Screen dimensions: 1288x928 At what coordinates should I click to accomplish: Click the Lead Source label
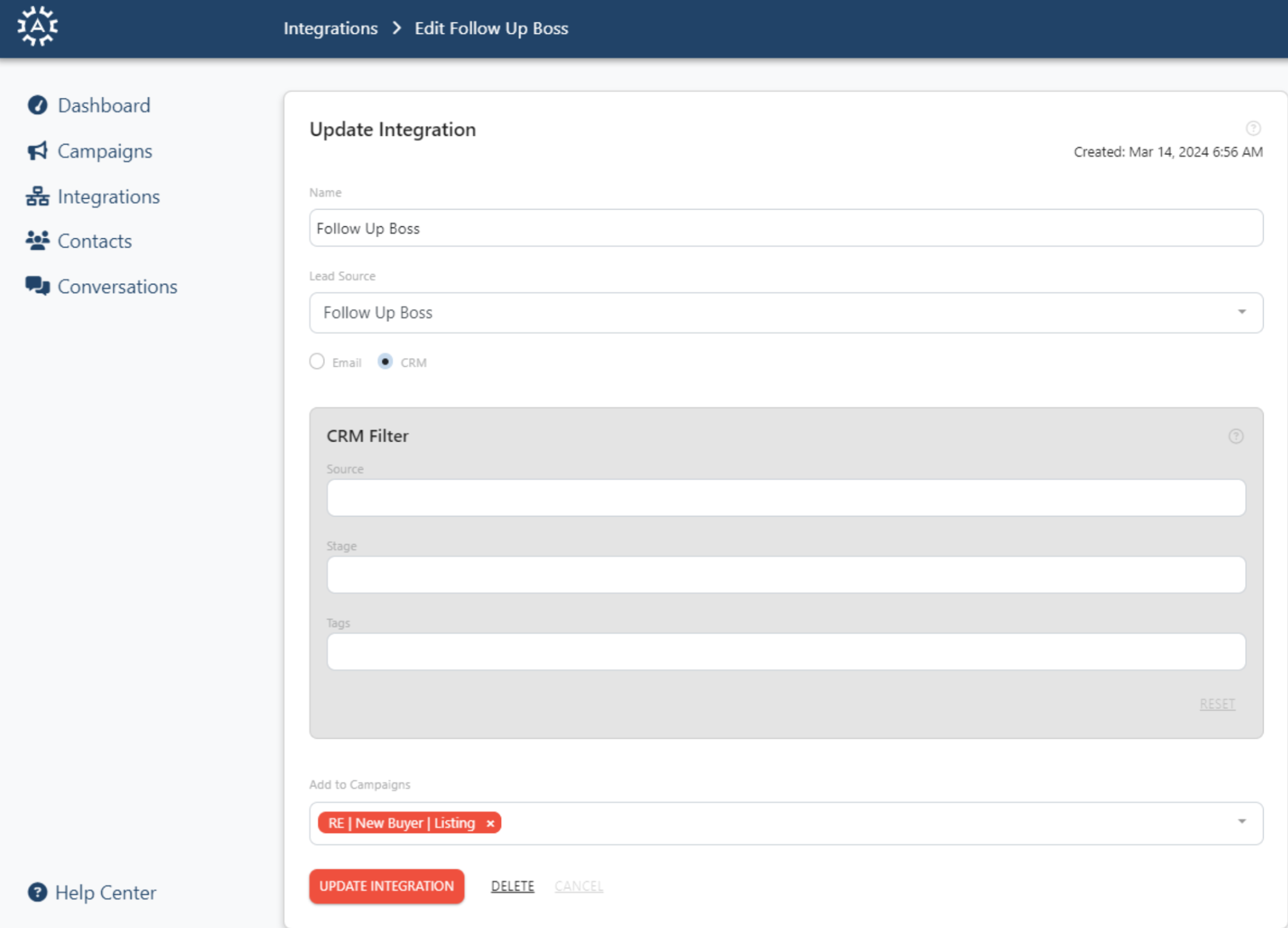(342, 276)
